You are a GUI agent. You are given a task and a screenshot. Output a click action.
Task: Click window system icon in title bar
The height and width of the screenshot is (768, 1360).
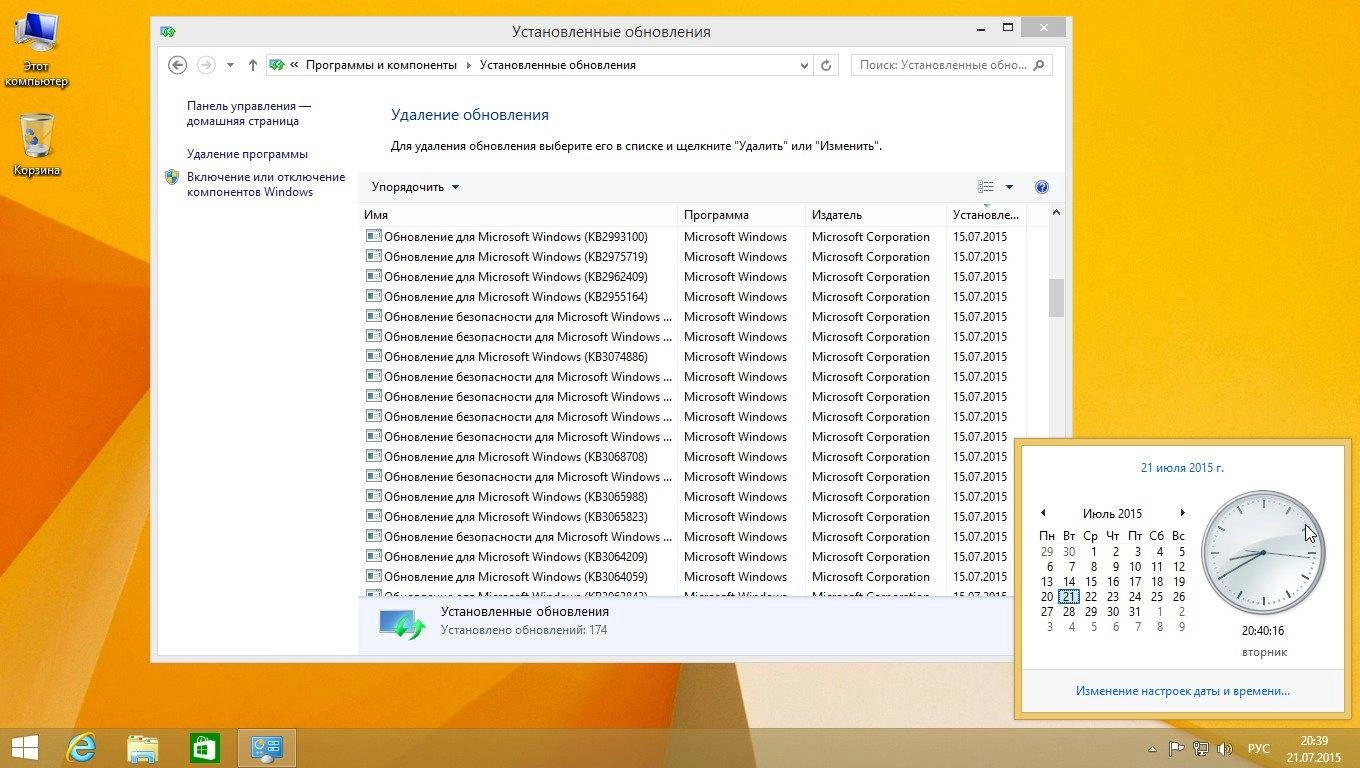[167, 31]
